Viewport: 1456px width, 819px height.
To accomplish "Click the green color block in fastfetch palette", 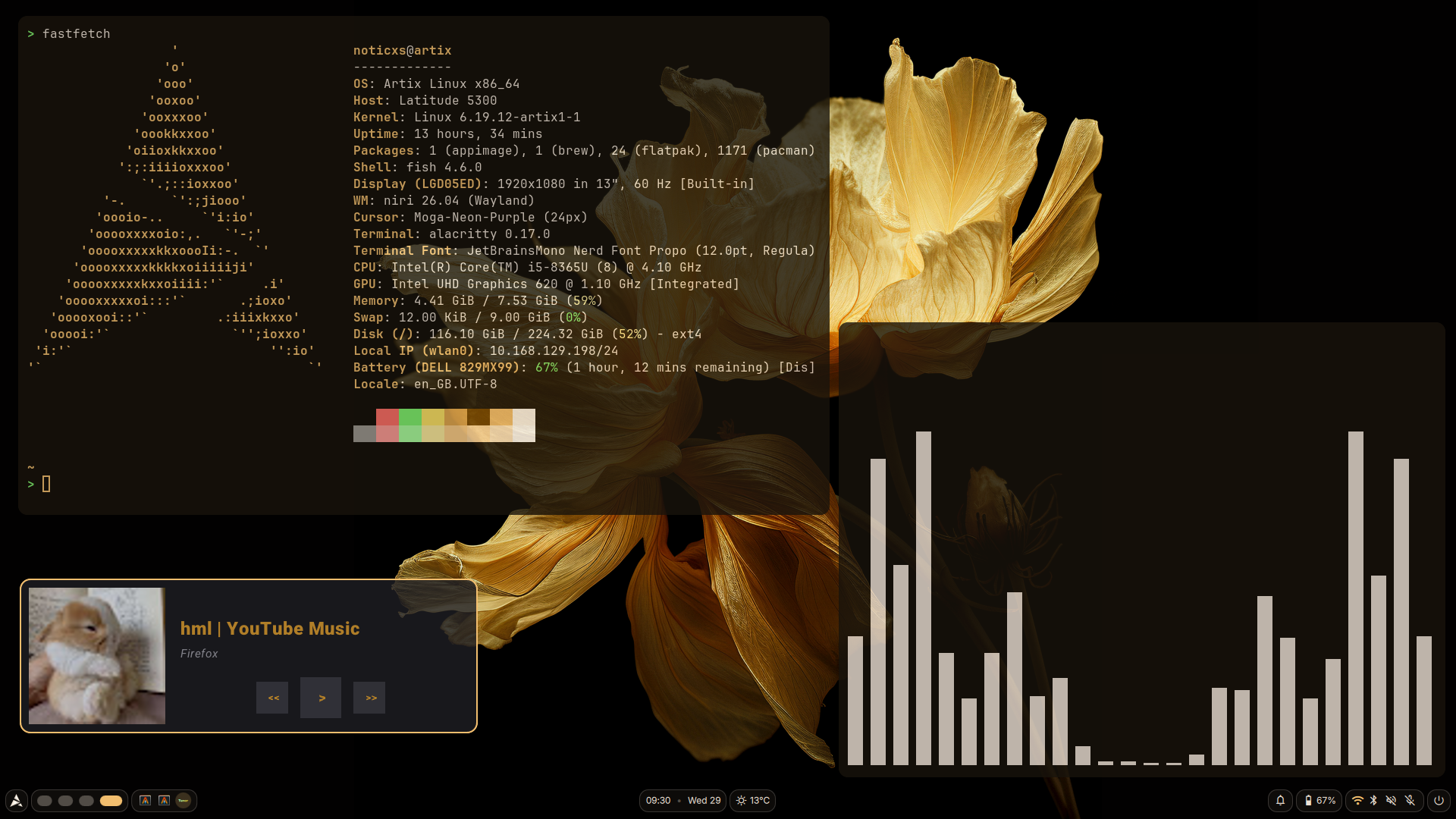I will point(410,417).
